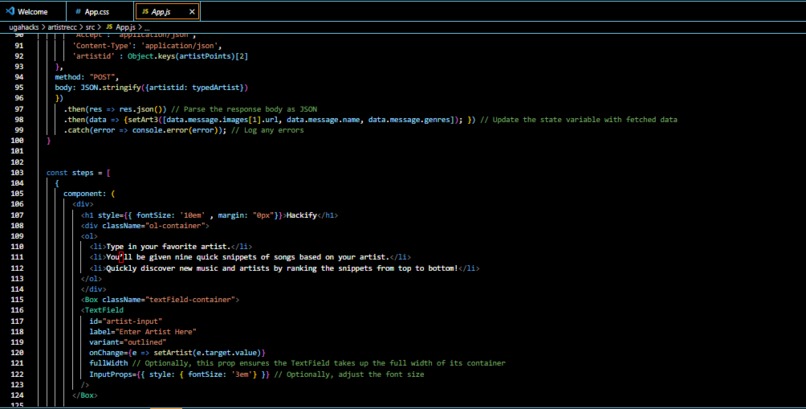Click the App.js breadcrumb item
The height and width of the screenshot is (409, 806).
(125, 27)
